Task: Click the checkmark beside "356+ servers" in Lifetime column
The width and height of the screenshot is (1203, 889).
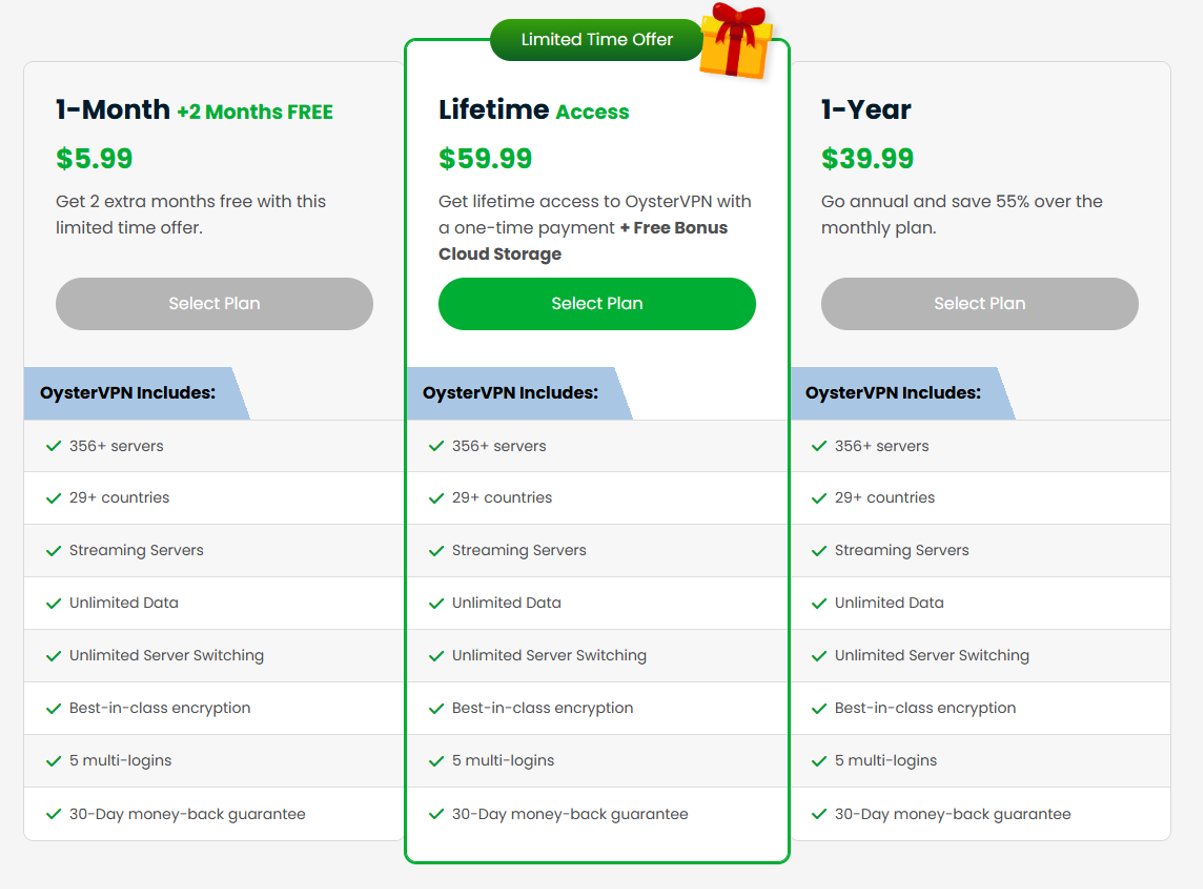Action: tap(437, 445)
